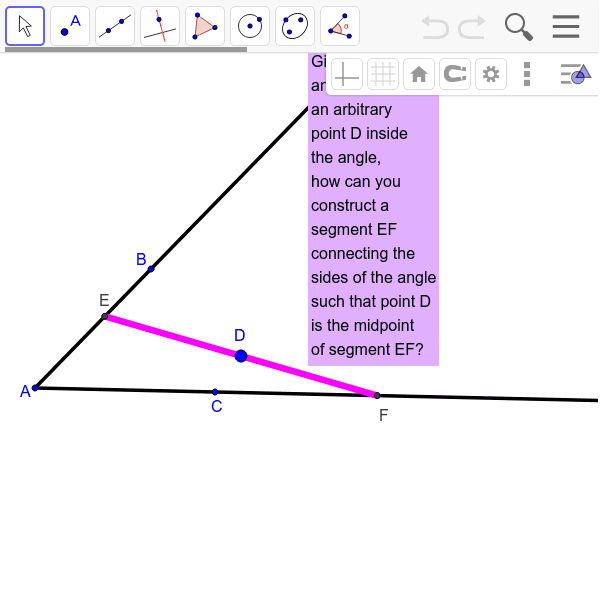Select the Point tool
Image resolution: width=600 pixels, height=600 pixels.
pyautogui.click(x=70, y=26)
